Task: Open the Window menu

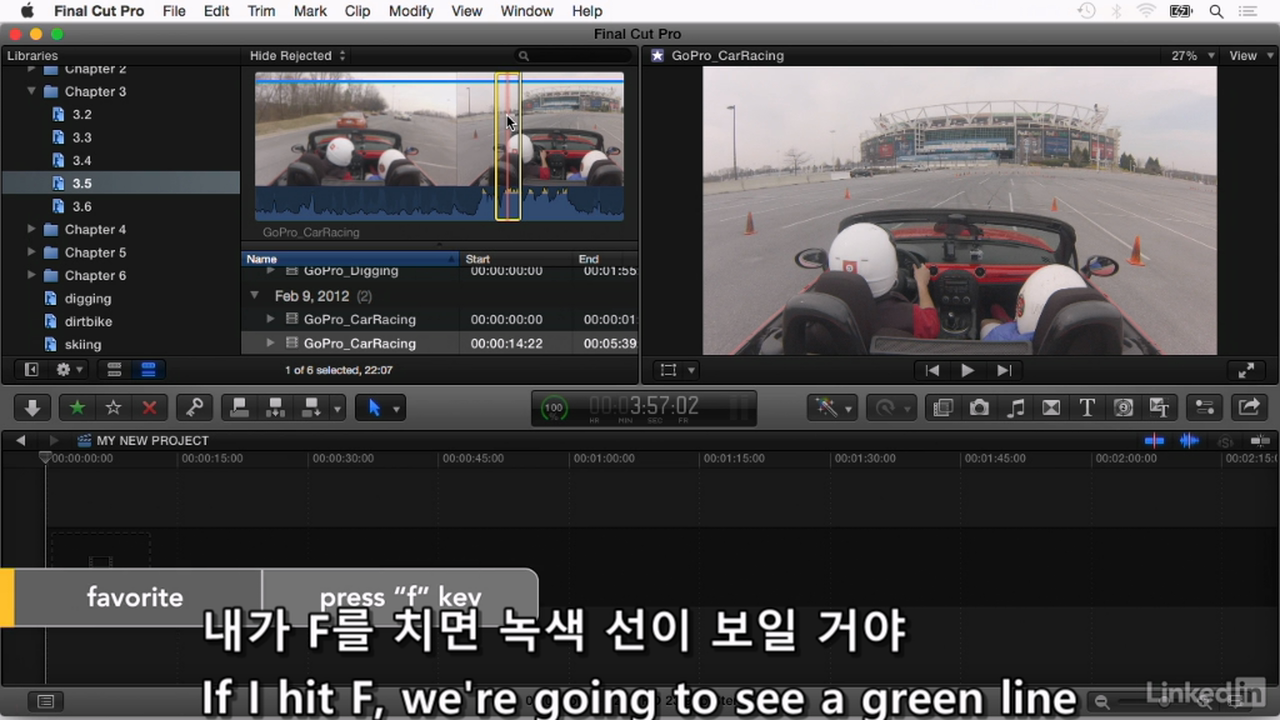Action: coord(526,11)
